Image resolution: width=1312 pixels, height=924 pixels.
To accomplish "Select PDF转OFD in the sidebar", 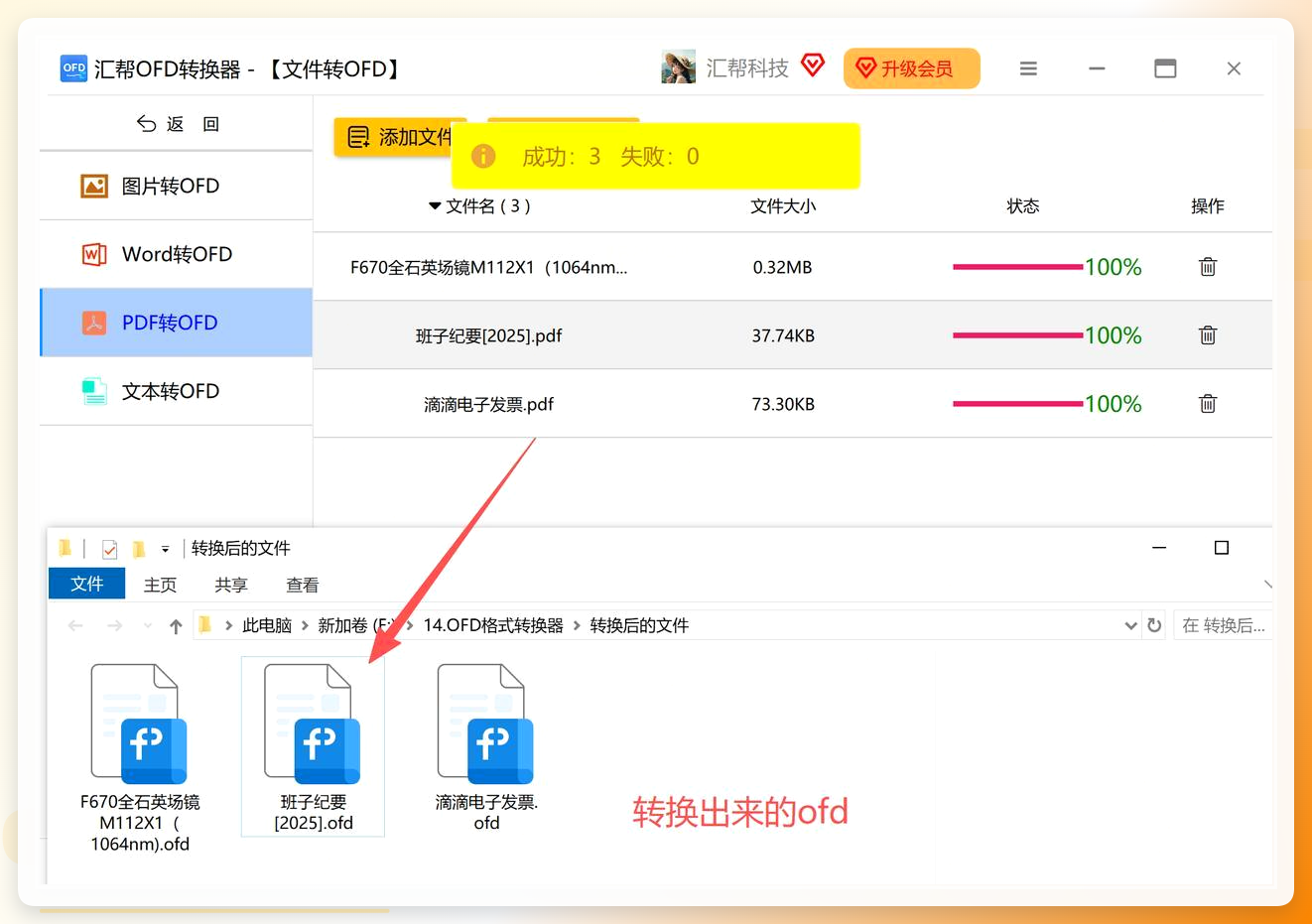I will pos(176,323).
